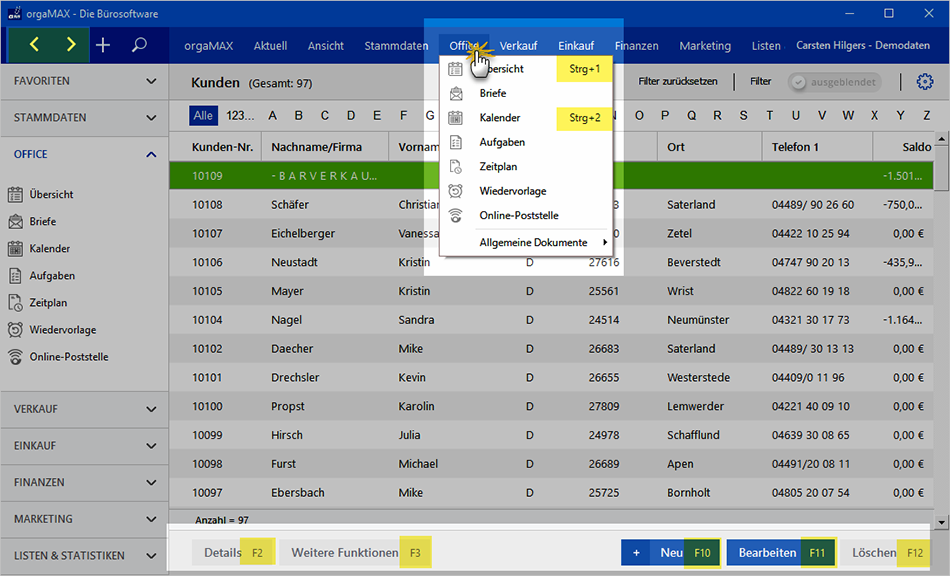Toggle the ausgeblendet filter switch
950x576 pixels.
tap(835, 82)
